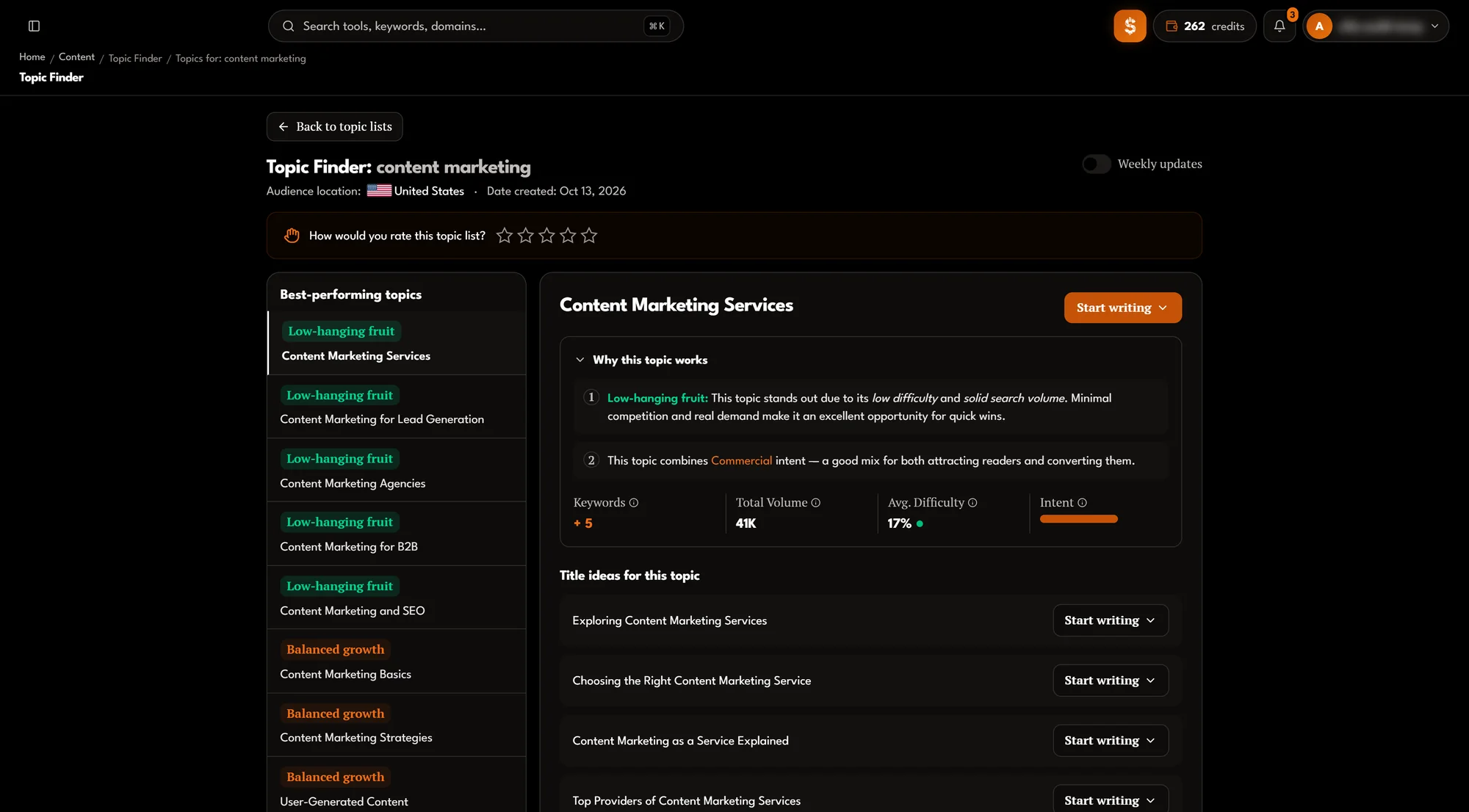Click the search tools input field

475,26
